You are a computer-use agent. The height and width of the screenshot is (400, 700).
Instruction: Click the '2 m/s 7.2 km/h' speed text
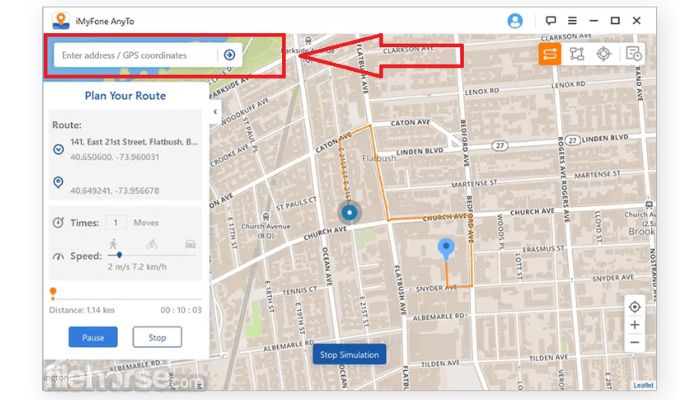137,267
